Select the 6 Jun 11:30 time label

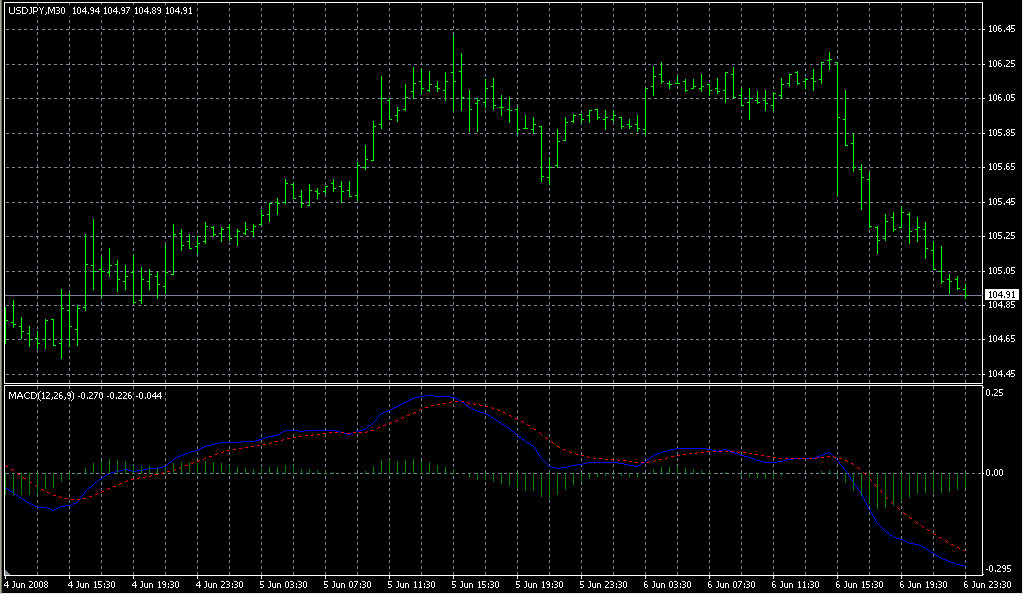coord(796,583)
